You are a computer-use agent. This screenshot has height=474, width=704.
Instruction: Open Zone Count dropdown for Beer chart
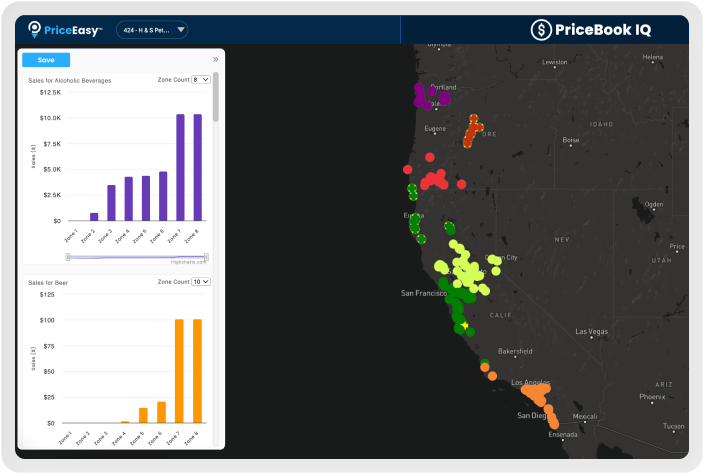[201, 282]
